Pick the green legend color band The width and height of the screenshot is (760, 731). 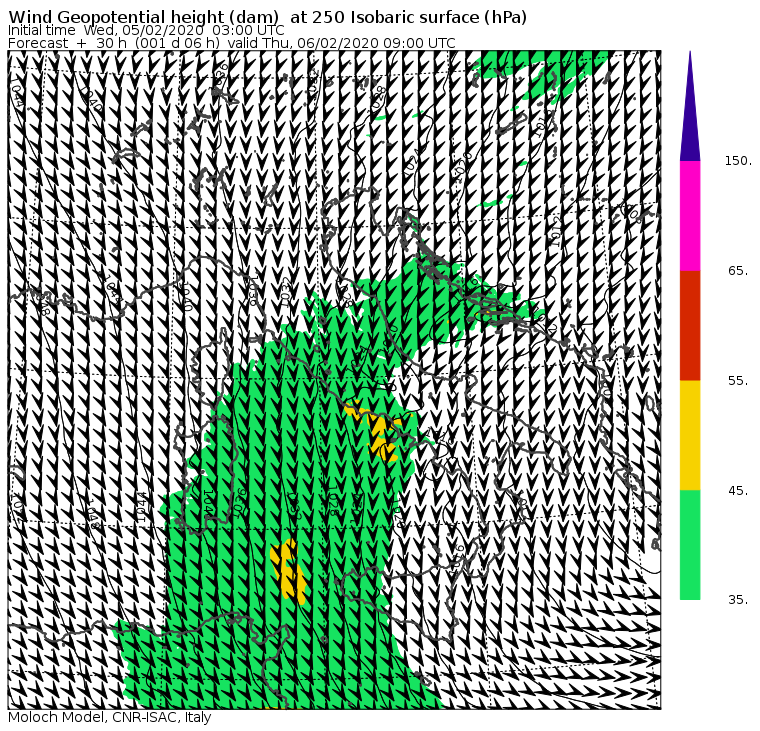690,545
